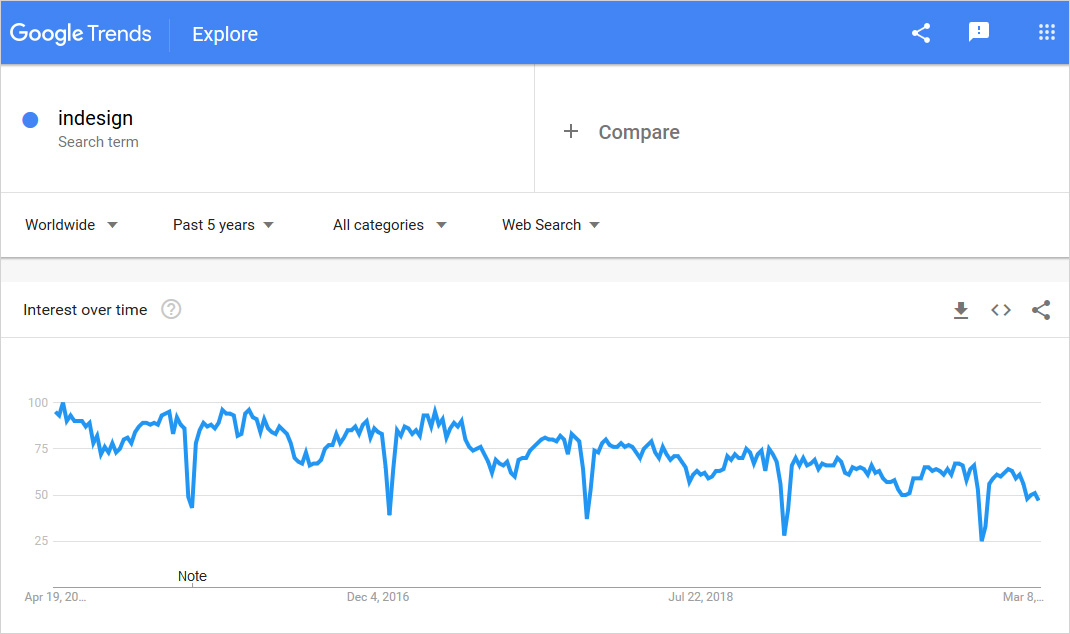The height and width of the screenshot is (634, 1070).
Task: Edit the indesign search term
Action: click(95, 118)
